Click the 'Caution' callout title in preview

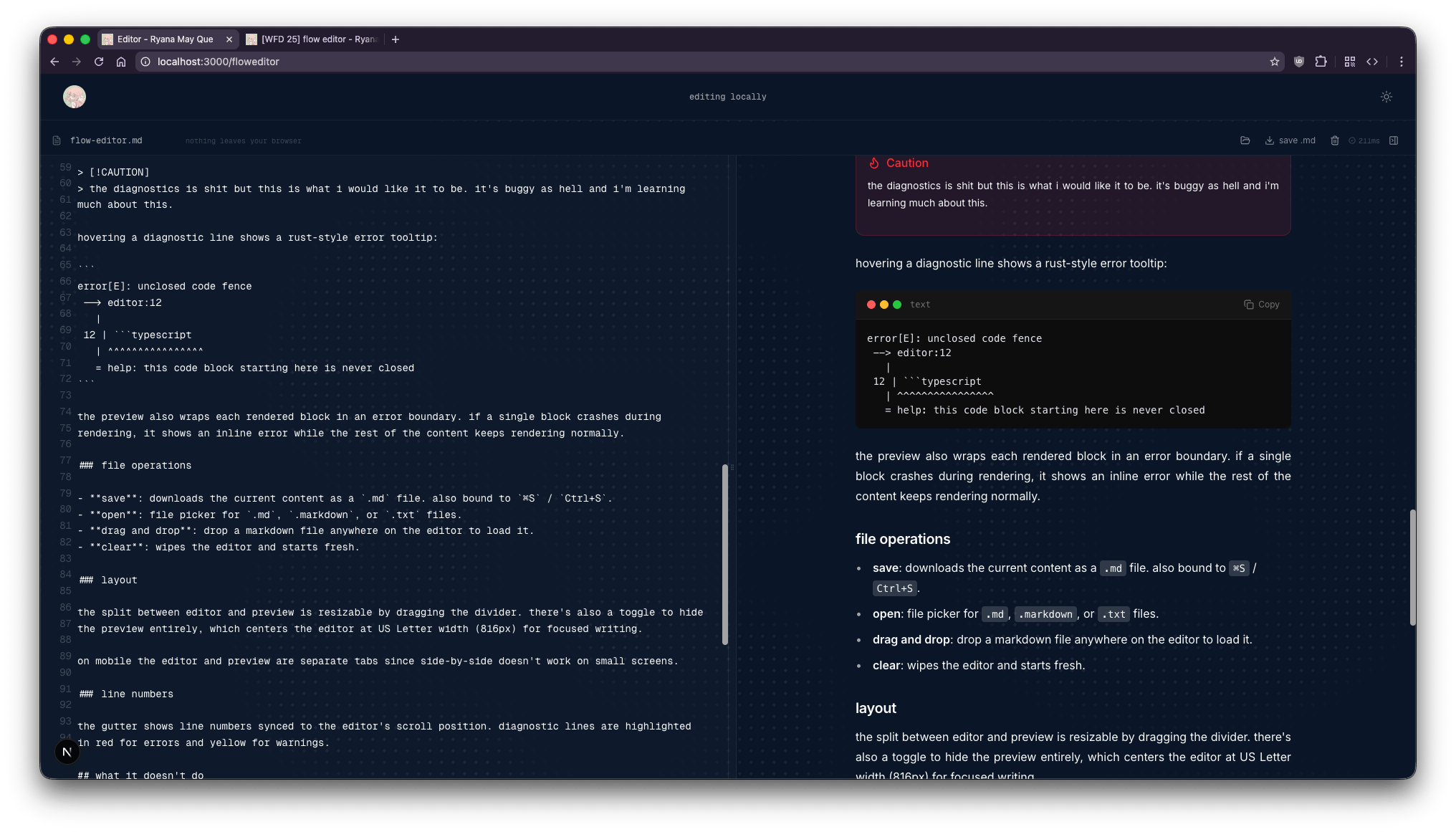907,163
